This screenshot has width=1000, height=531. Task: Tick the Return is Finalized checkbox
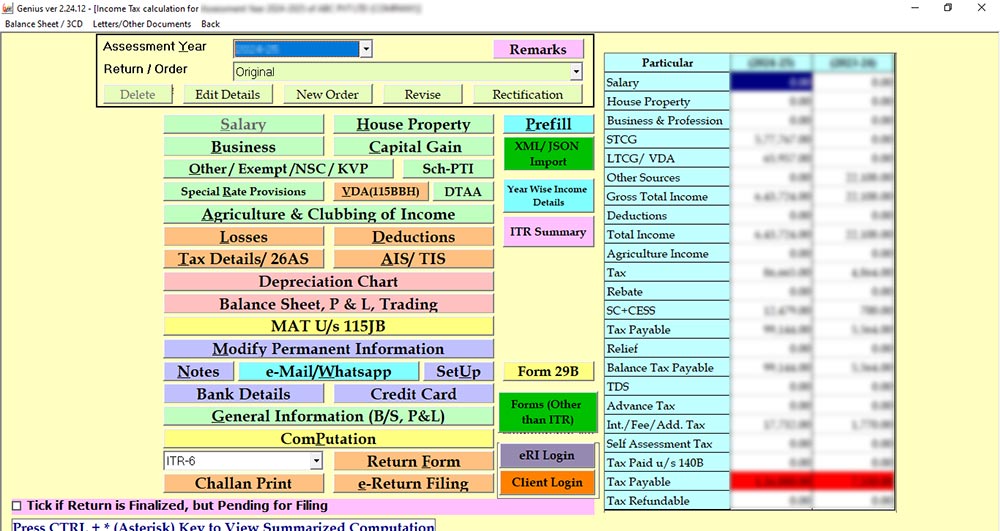(x=16, y=506)
